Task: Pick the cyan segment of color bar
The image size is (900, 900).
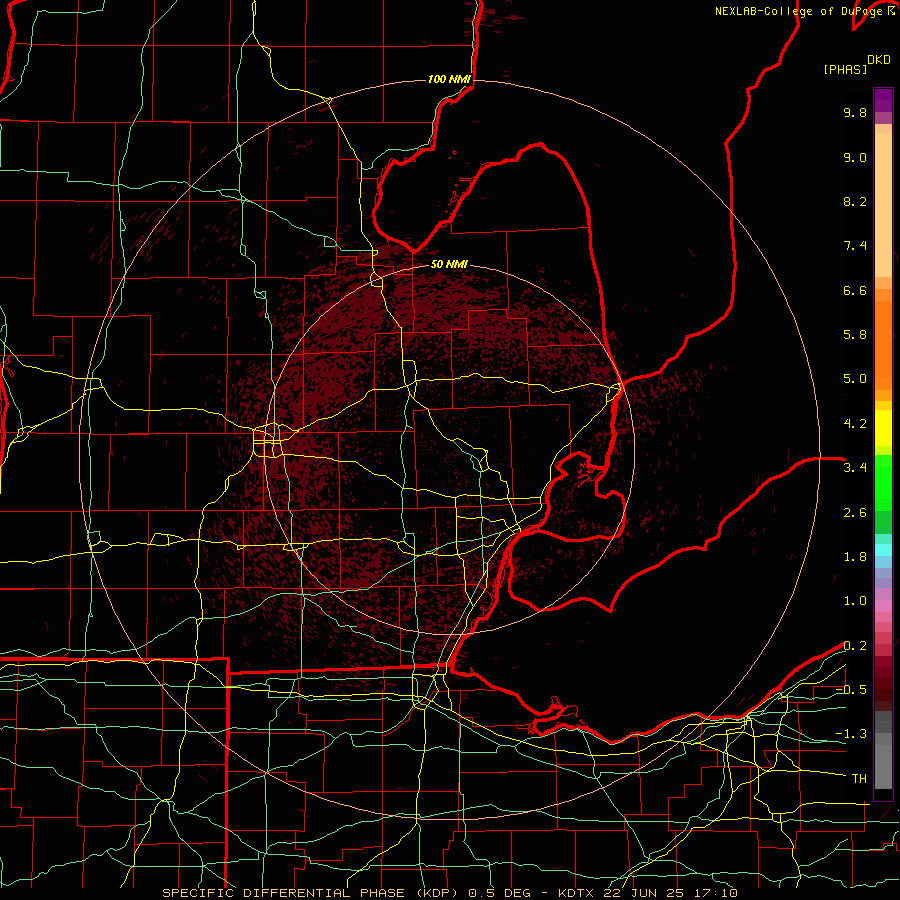Action: (883, 550)
